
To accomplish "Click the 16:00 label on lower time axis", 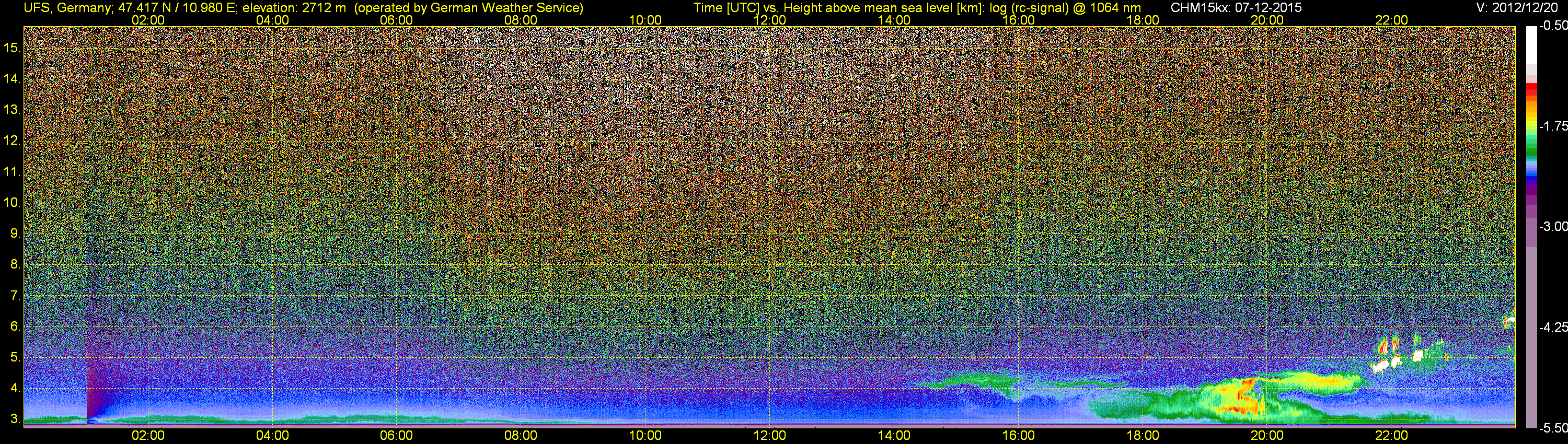I will pos(1018,436).
